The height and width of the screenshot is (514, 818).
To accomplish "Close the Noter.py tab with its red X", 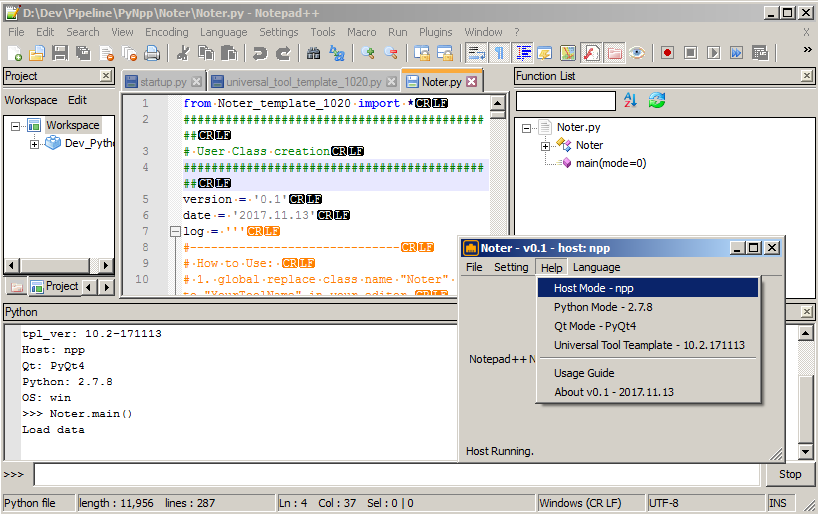I will [472, 81].
